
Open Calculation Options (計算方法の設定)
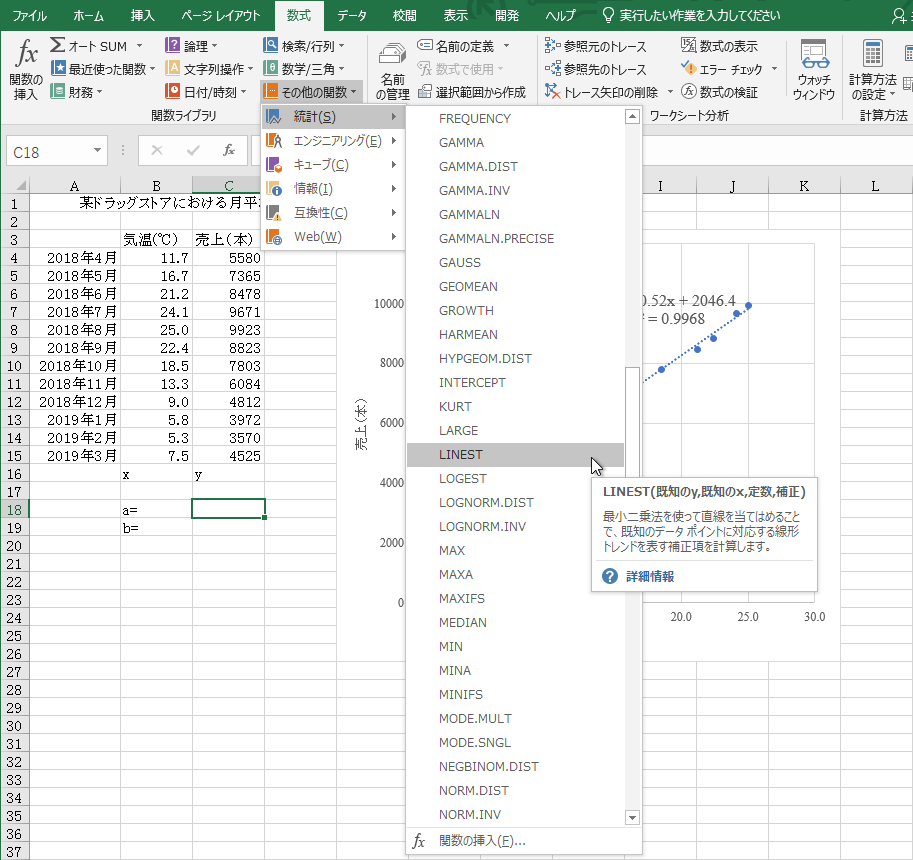[872, 70]
